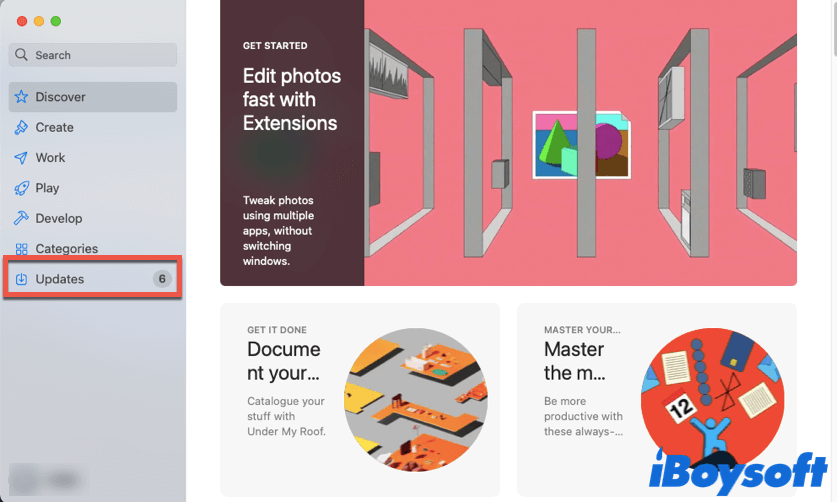Image resolution: width=837 pixels, height=502 pixels.
Task: Open the Updates tab in sidebar
Action: pos(93,279)
